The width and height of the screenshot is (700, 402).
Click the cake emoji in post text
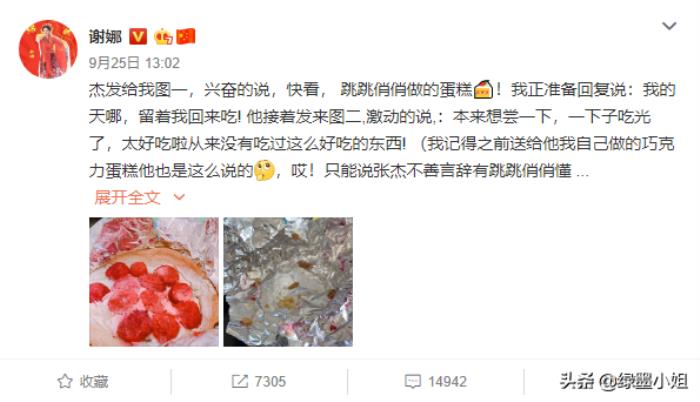point(483,89)
